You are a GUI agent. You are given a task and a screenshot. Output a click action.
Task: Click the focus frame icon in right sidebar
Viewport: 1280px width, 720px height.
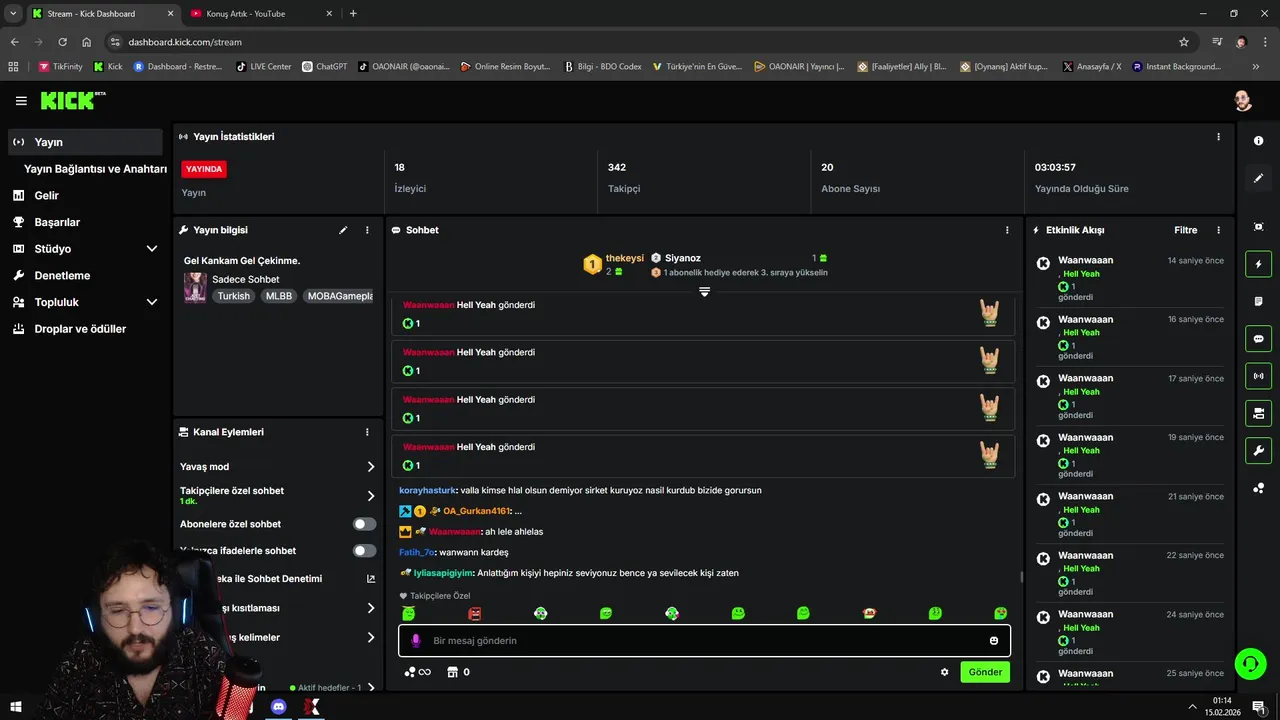(x=1258, y=227)
